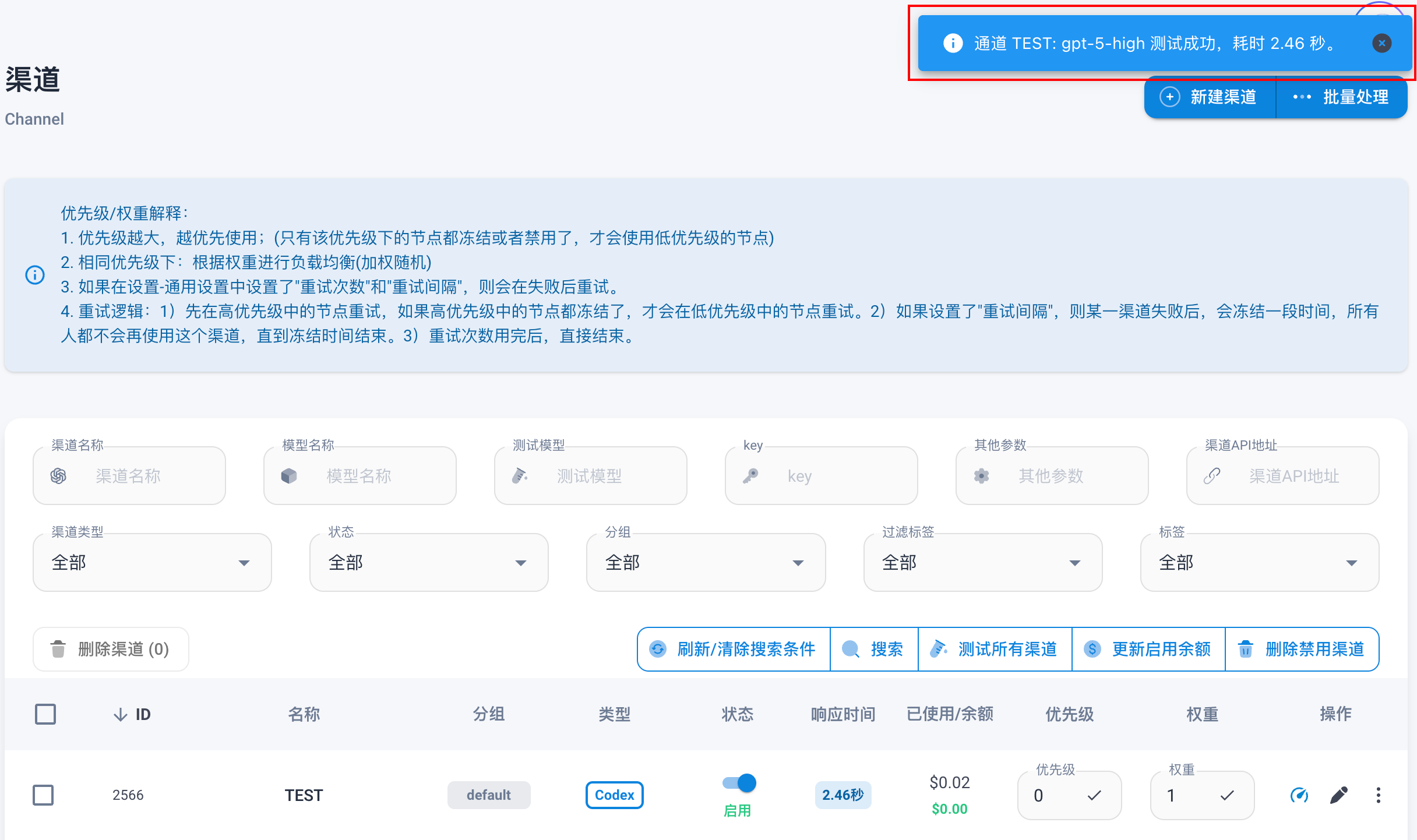1417x840 pixels.
Task: Click 更新启用余额 button
Action: (1148, 649)
